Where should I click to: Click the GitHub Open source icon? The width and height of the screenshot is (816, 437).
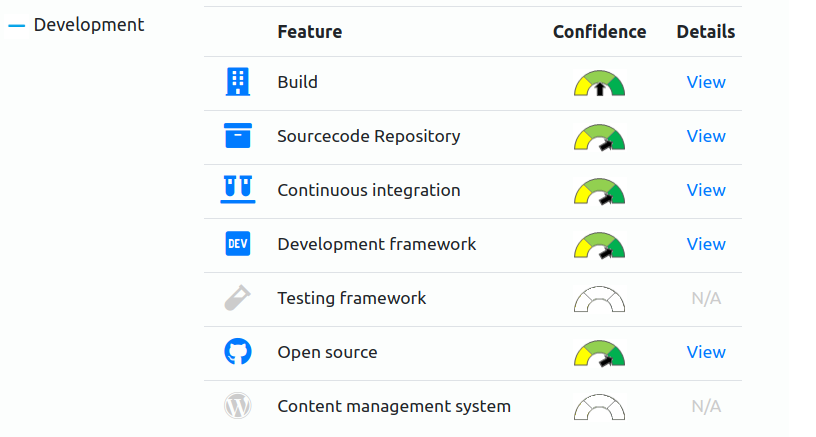tap(238, 352)
